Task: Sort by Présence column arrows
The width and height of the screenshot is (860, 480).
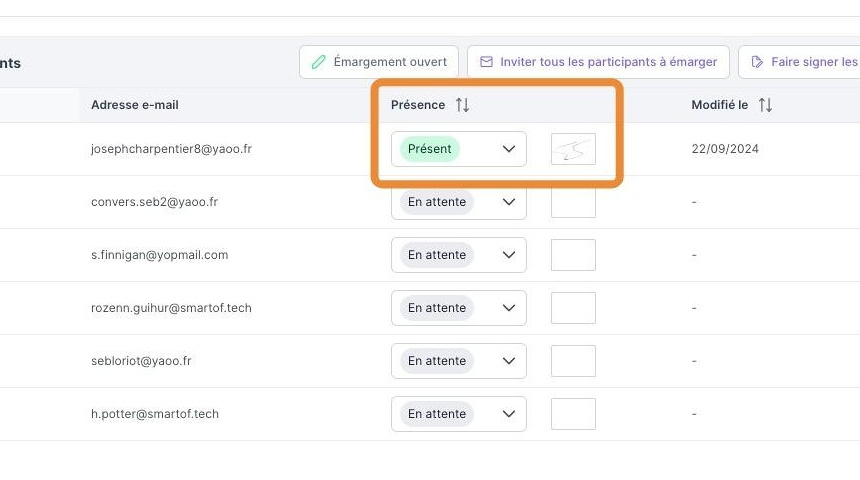Action: pyautogui.click(x=462, y=105)
